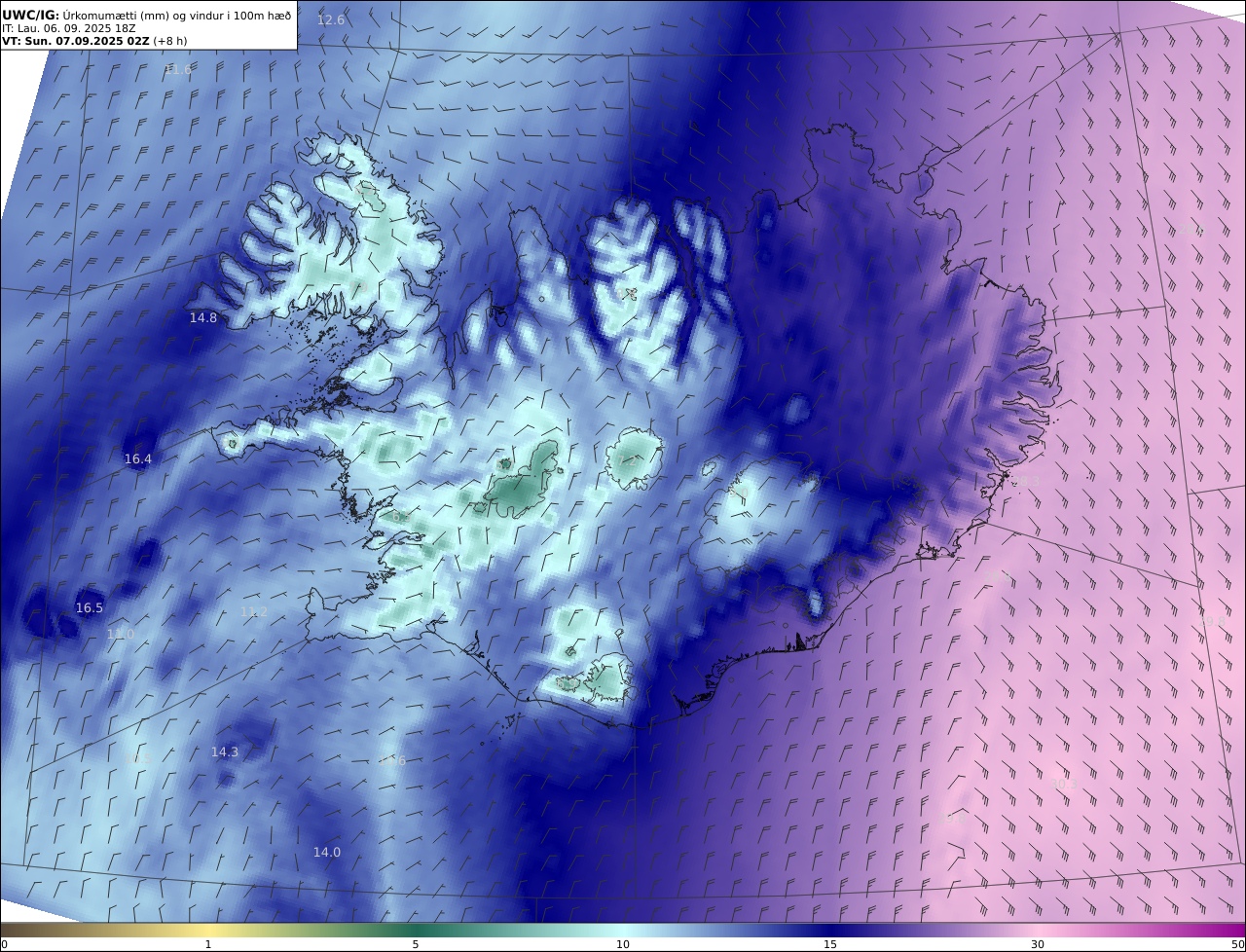
Task: Click the '15' tick label on the colour scale
Action: [830, 944]
